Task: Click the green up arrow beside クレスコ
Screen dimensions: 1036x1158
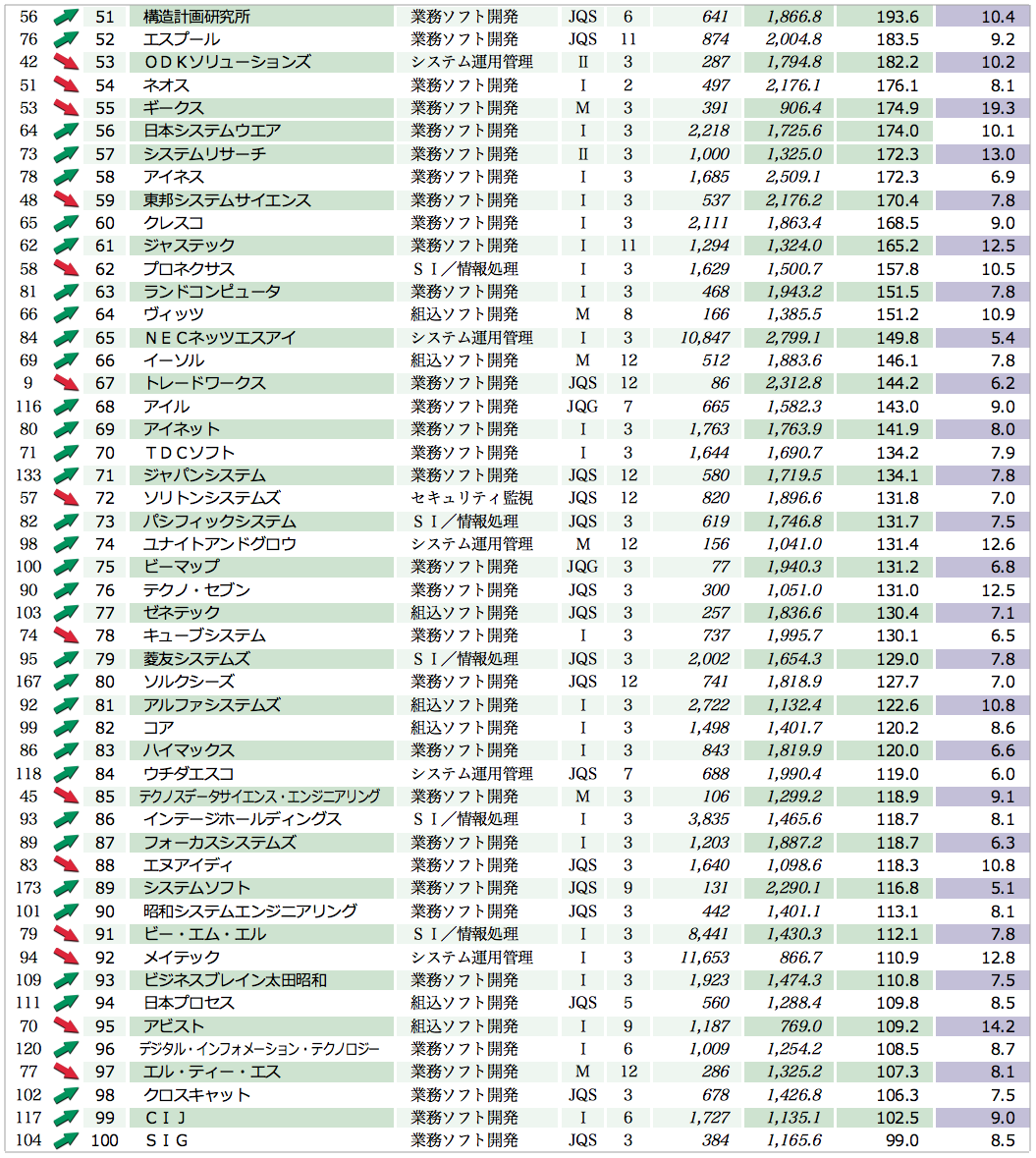Action: 66,222
